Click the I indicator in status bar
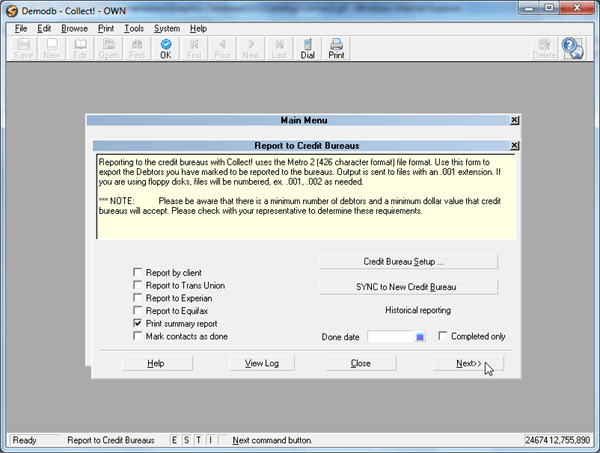The width and height of the screenshot is (600, 453). [210, 440]
